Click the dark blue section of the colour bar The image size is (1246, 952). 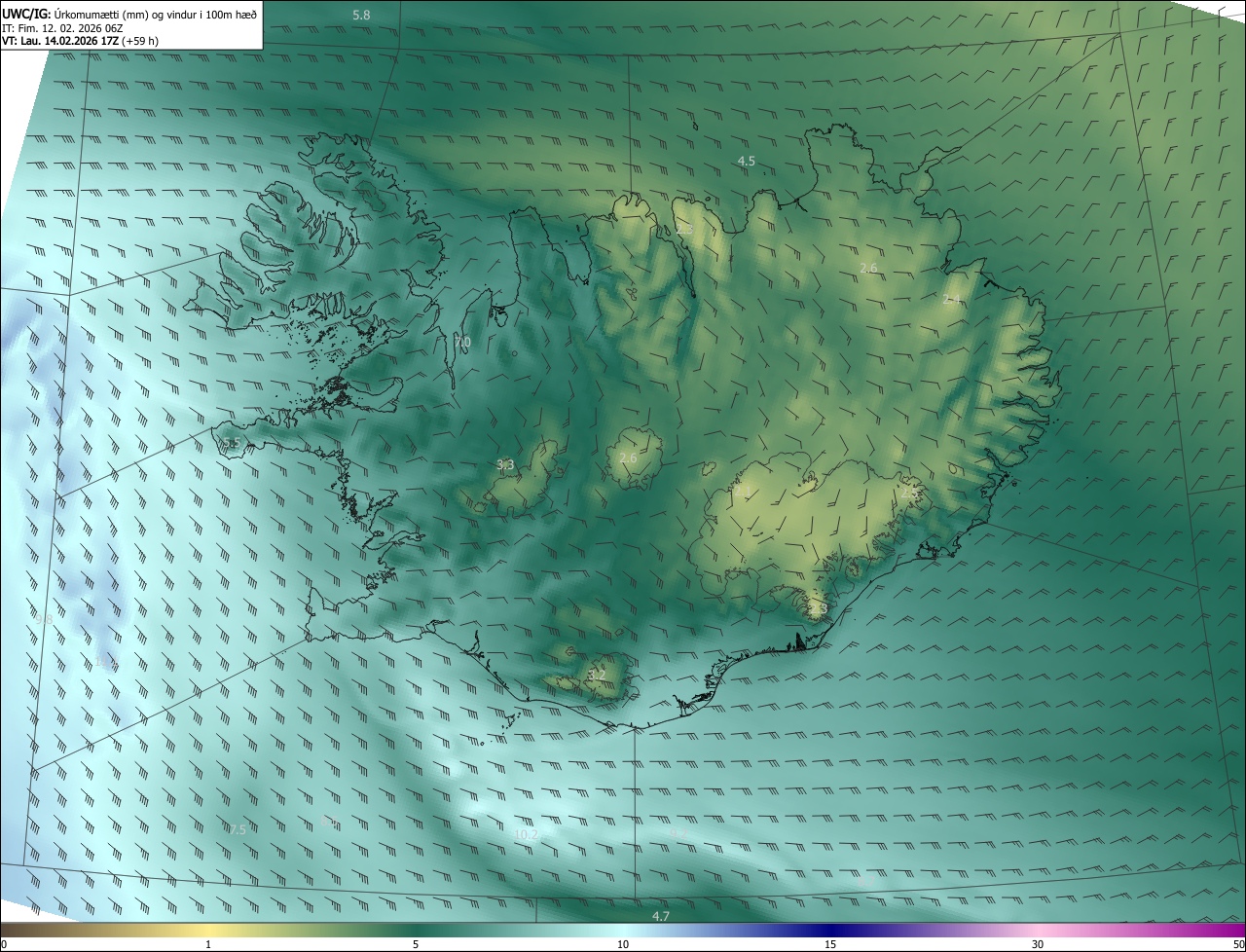pyautogui.click(x=830, y=930)
